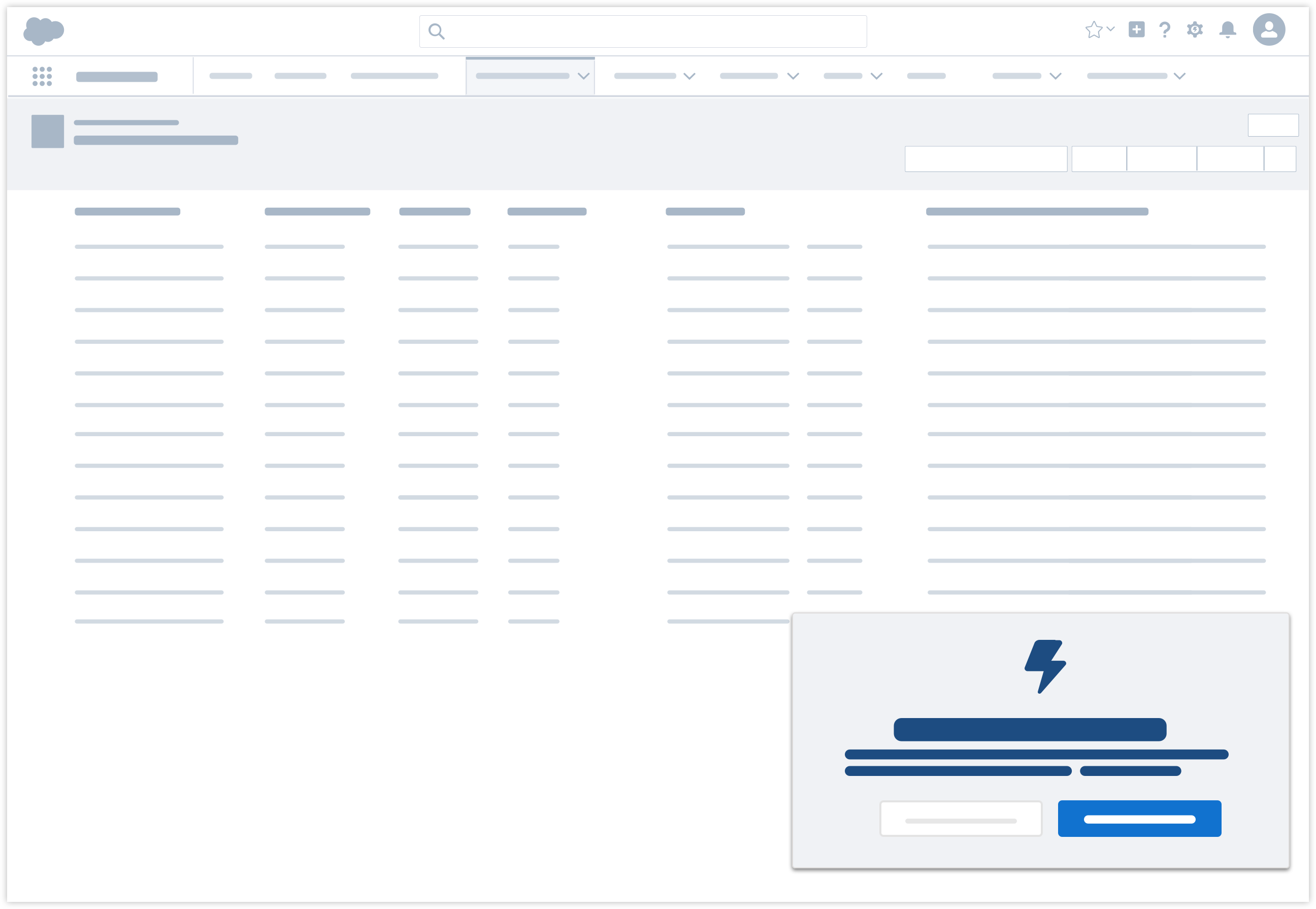This screenshot has width=1316, height=909.
Task: Open the dropdown chevron on the last nav item
Action: 1179,76
